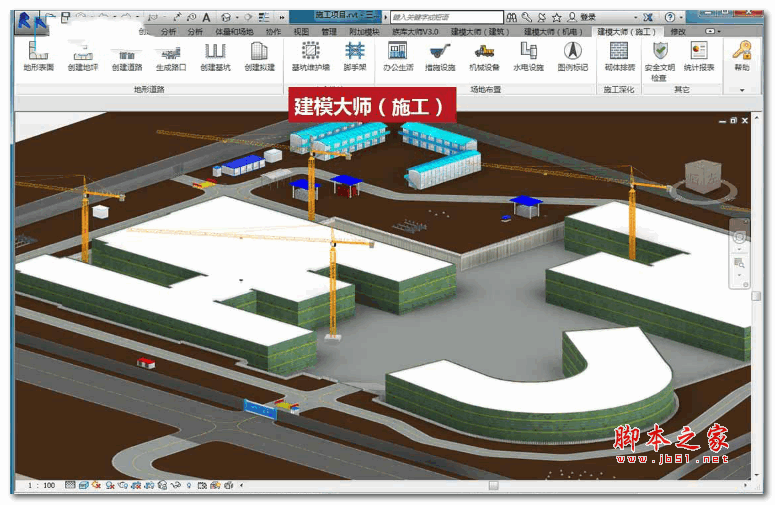Toggle reveal hidden elements light bulb icon

coord(189,486)
